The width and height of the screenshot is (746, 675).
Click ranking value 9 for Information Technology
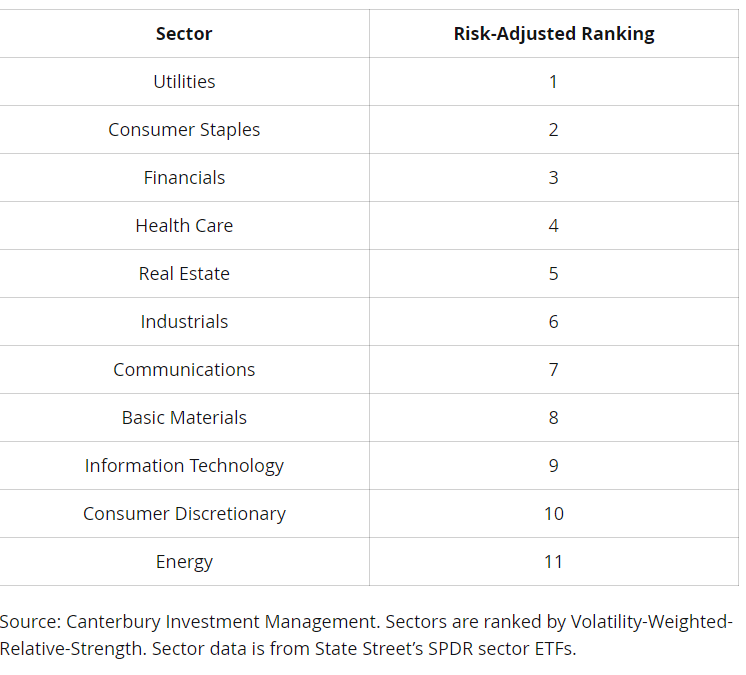[x=553, y=466]
